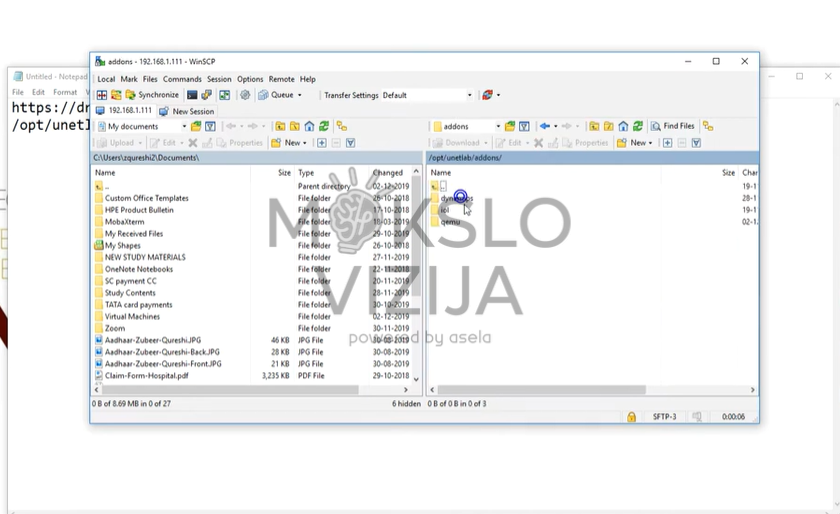840x514 pixels.
Task: Open the Files menu
Action: pyautogui.click(x=150, y=79)
